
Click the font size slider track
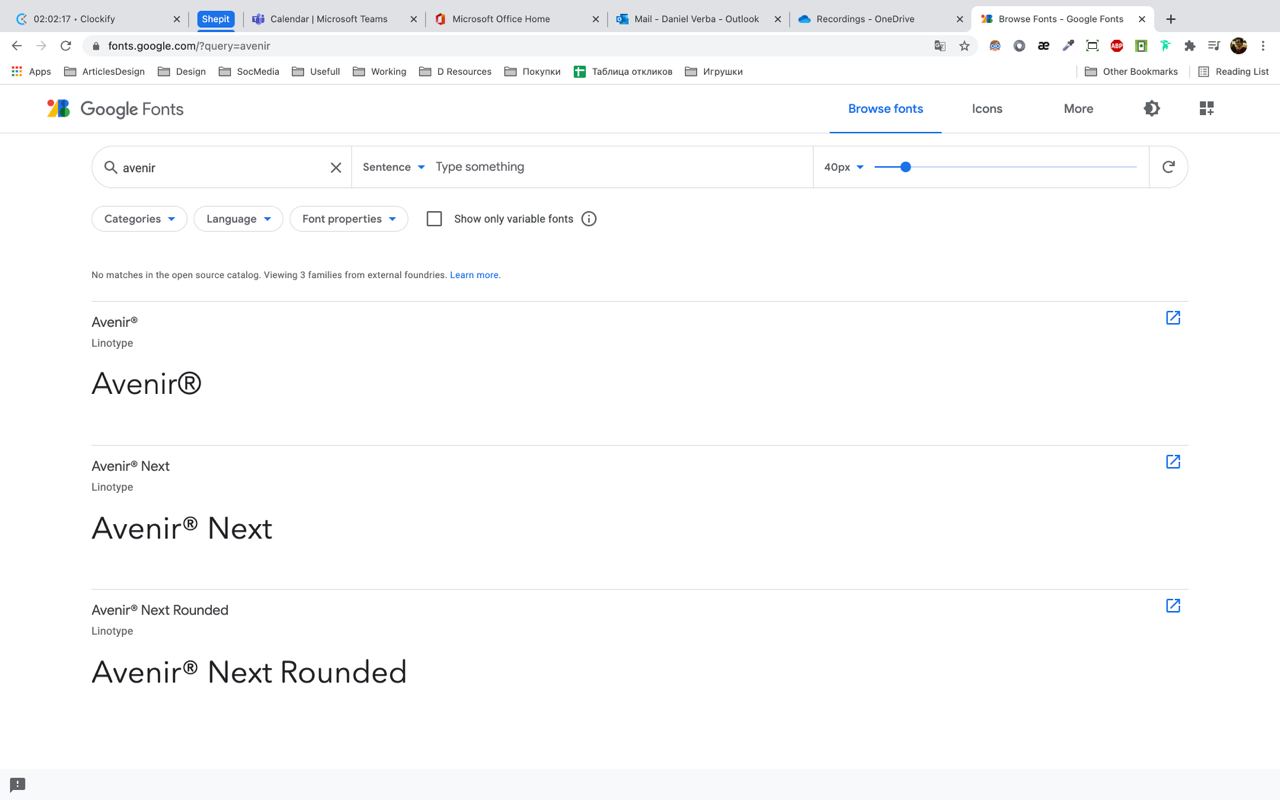(1005, 167)
